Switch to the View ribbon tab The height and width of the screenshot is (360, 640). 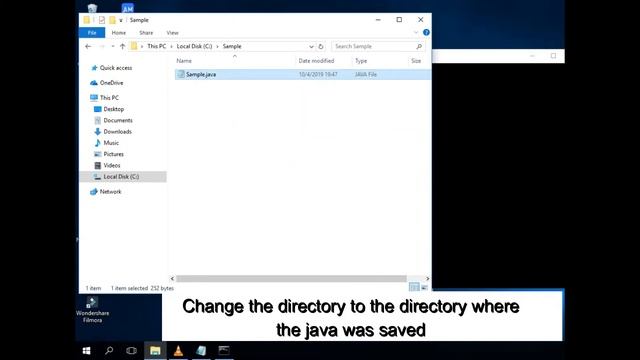(172, 33)
